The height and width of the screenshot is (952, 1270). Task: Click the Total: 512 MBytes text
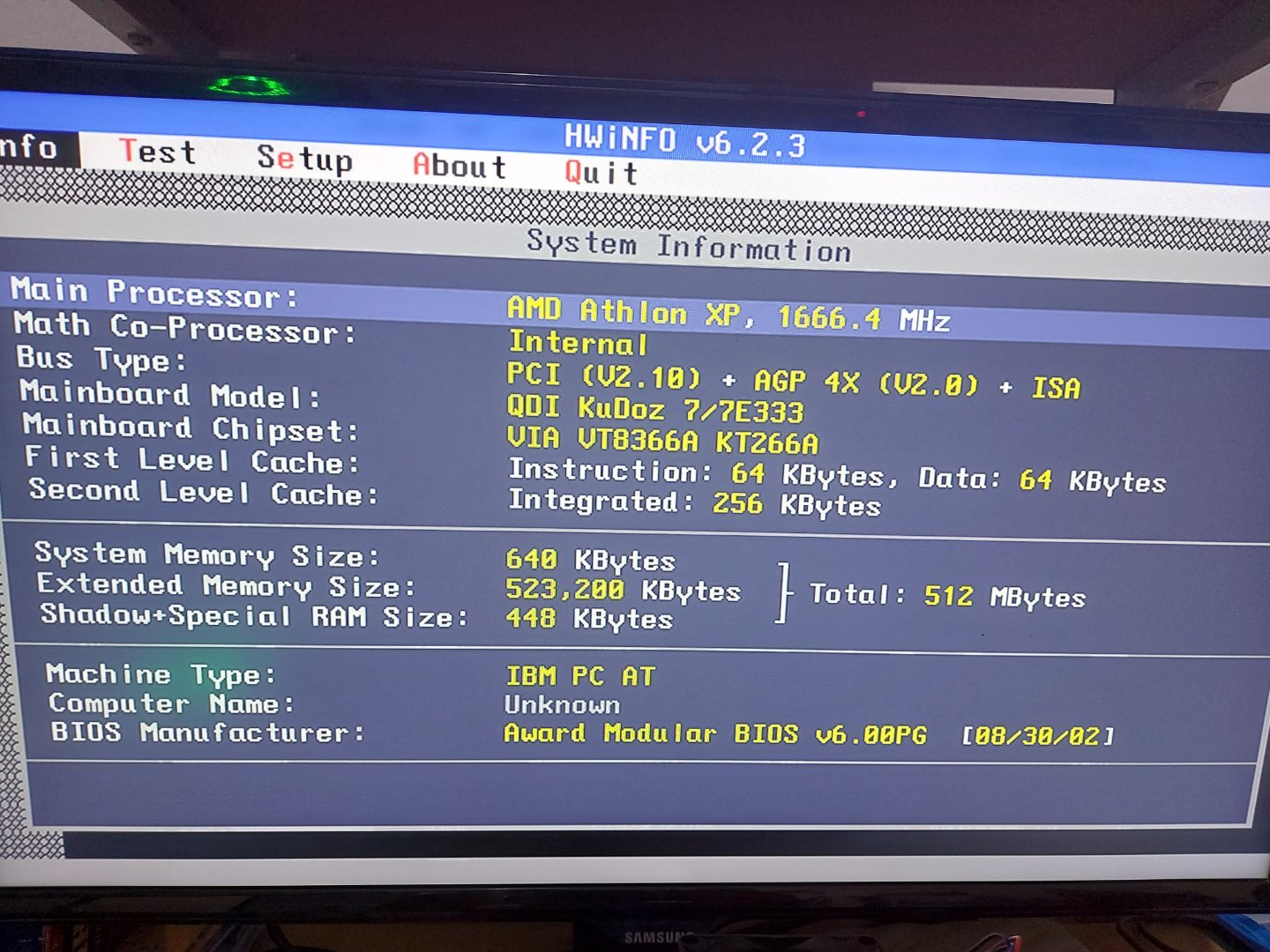pos(947,596)
